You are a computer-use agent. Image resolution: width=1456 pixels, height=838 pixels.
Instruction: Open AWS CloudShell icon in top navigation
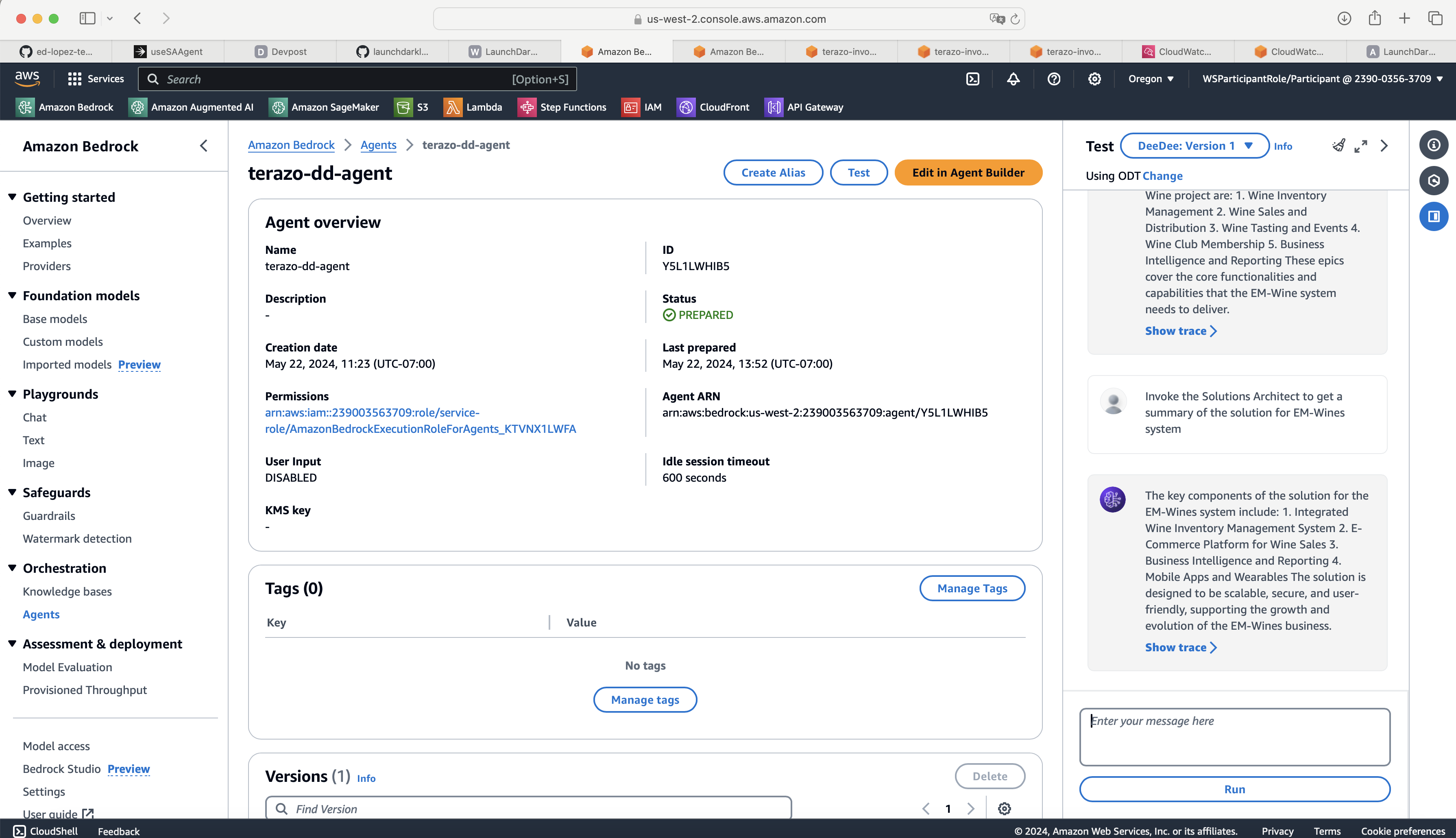(x=972, y=79)
